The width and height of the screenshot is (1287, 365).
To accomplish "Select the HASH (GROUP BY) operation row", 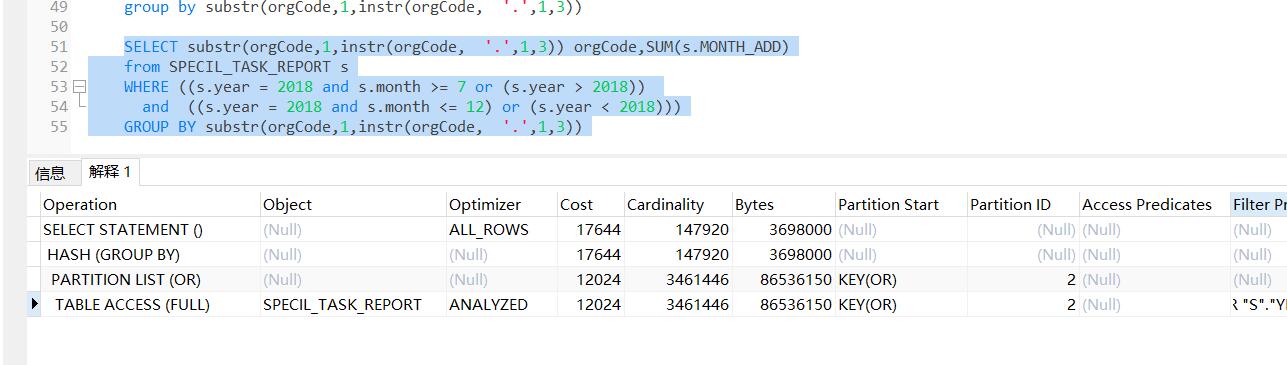I will pos(658,254).
